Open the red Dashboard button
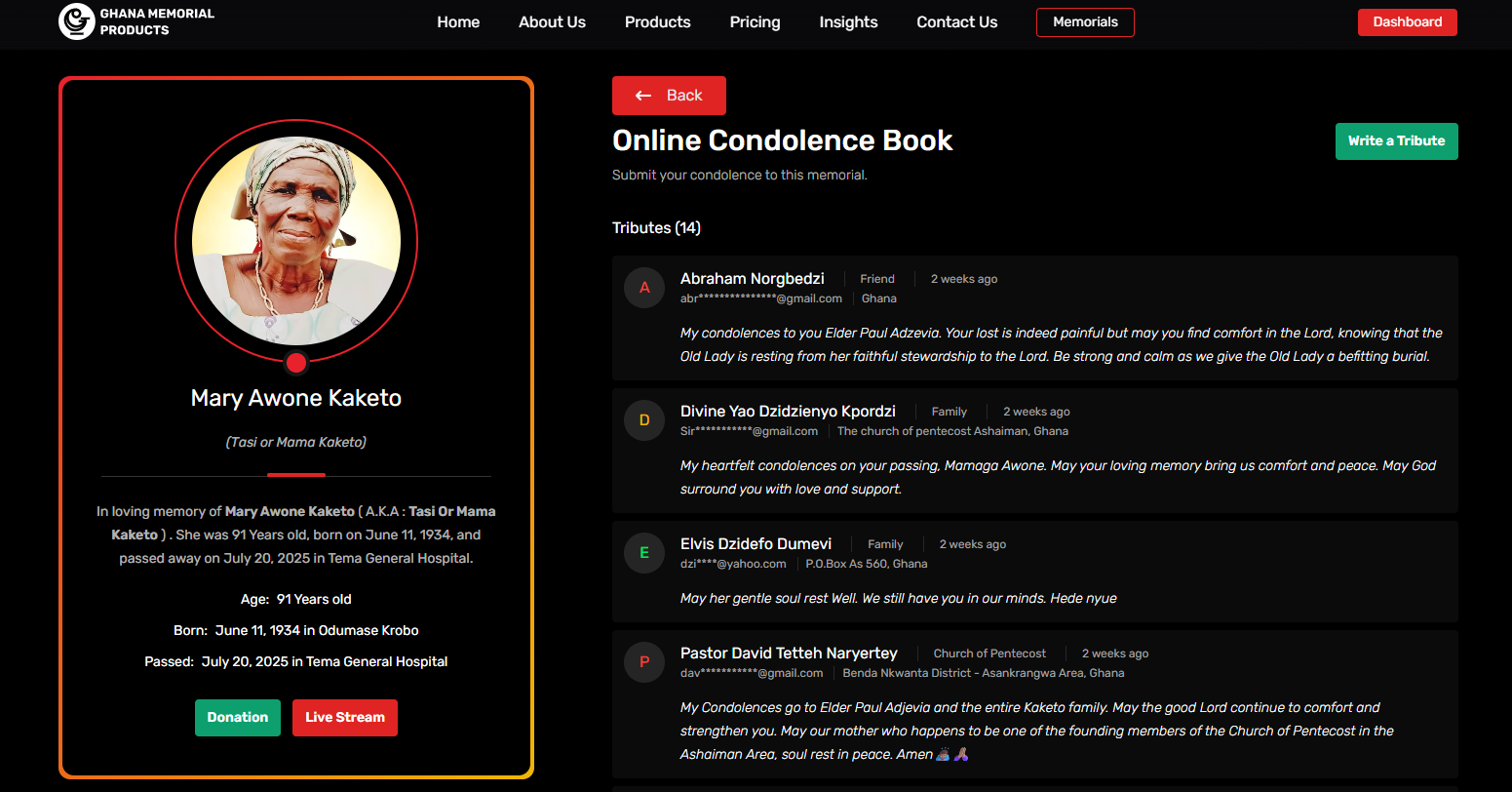 [x=1407, y=21]
